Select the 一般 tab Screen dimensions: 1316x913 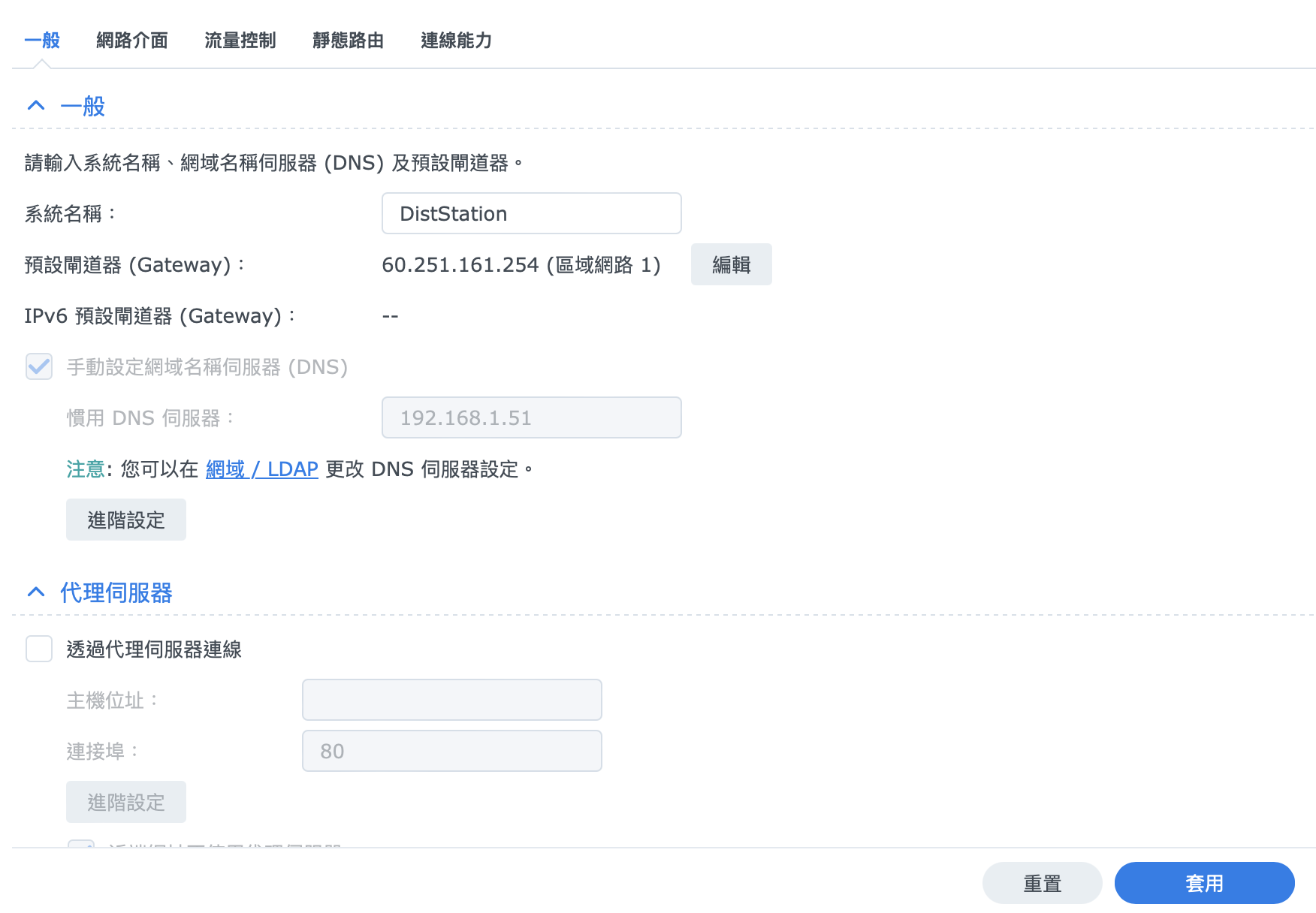[x=42, y=41]
